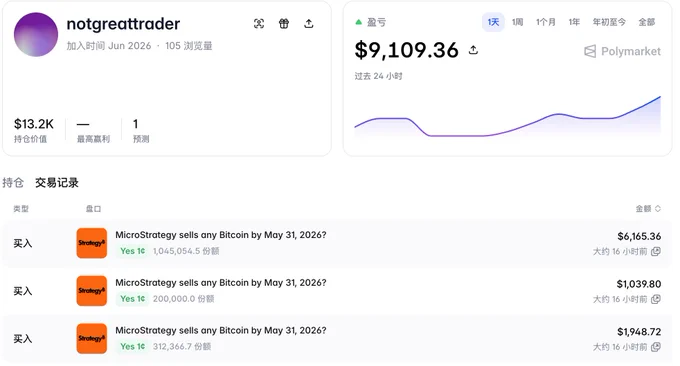Click the share icon in profile header

tap(308, 23)
